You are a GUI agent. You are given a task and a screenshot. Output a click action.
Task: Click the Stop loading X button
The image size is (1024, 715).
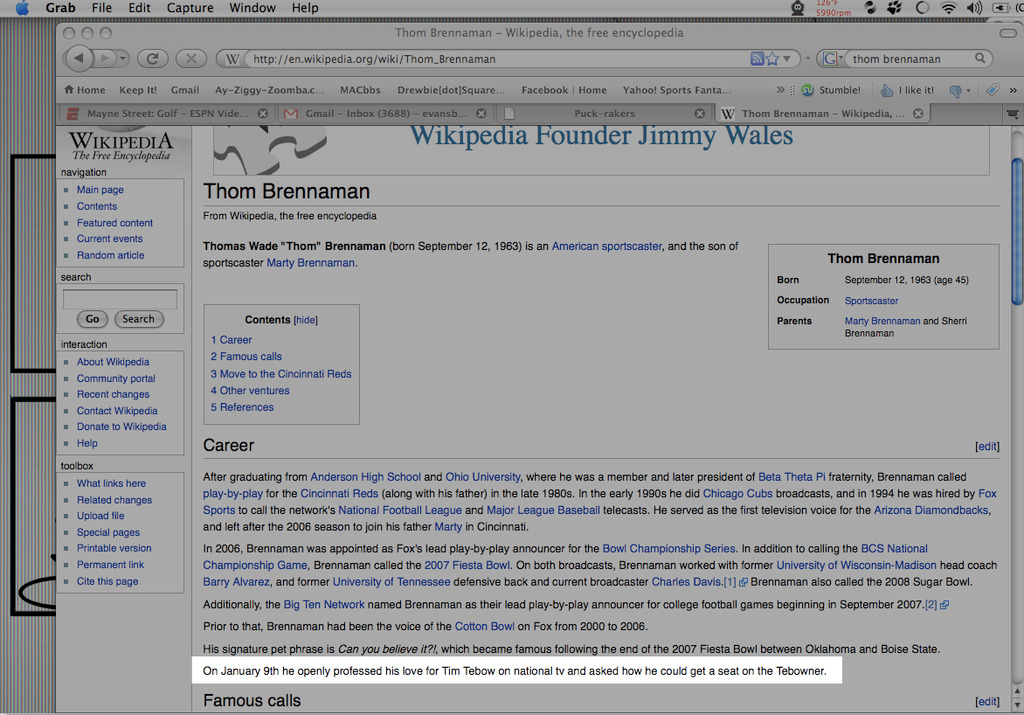pos(191,59)
